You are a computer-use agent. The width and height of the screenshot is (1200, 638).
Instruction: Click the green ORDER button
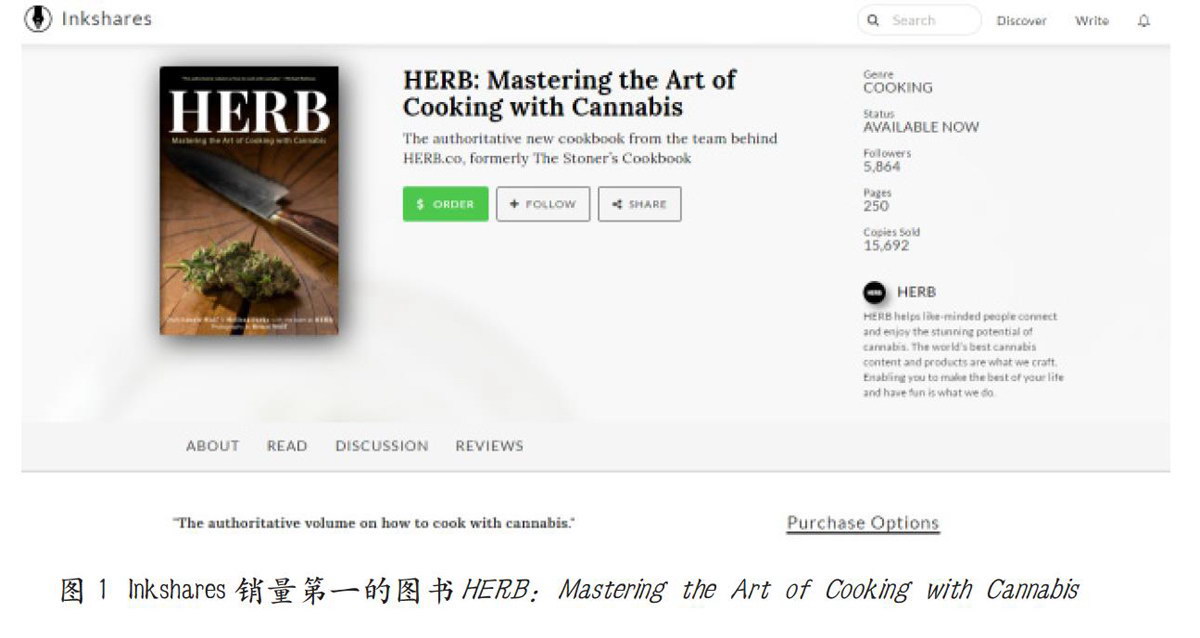click(446, 204)
